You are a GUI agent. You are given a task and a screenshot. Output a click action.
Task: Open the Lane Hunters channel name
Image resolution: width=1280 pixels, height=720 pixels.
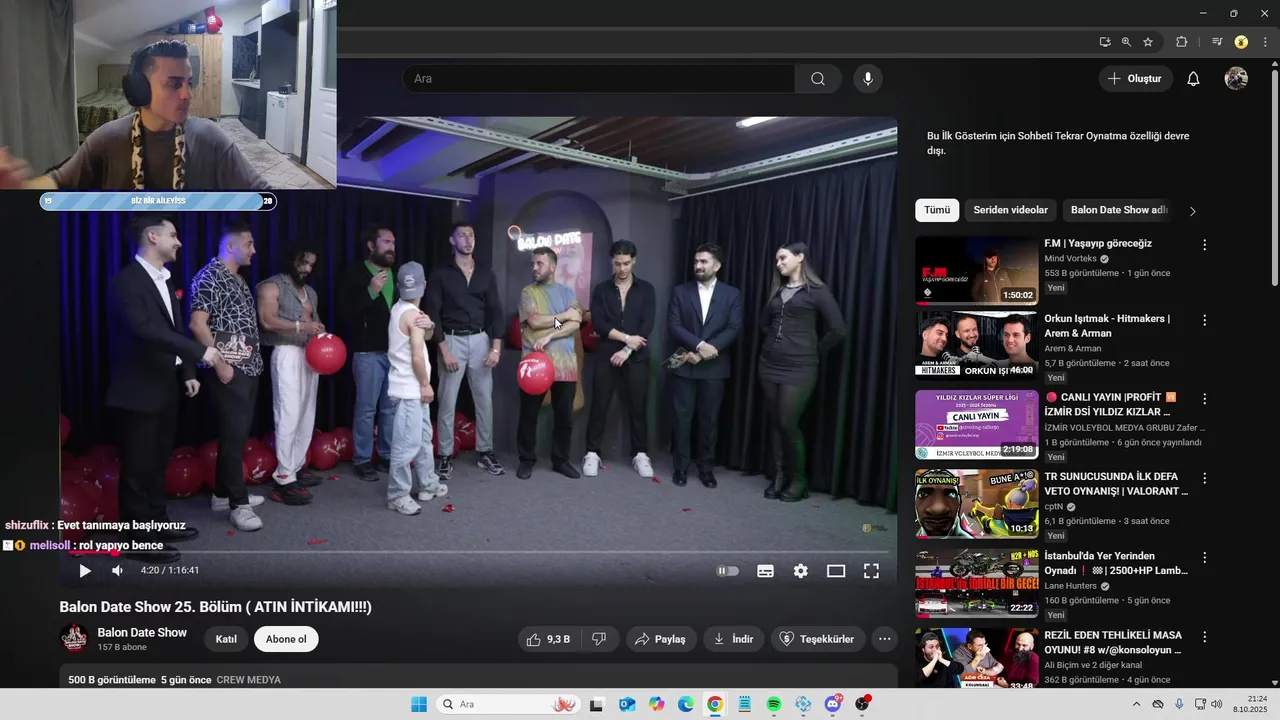coord(1073,586)
